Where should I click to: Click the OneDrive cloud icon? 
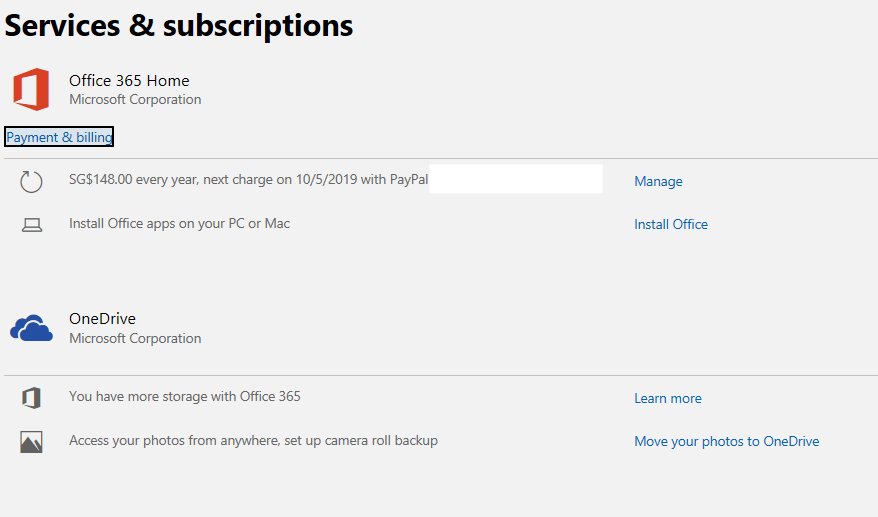[31, 328]
